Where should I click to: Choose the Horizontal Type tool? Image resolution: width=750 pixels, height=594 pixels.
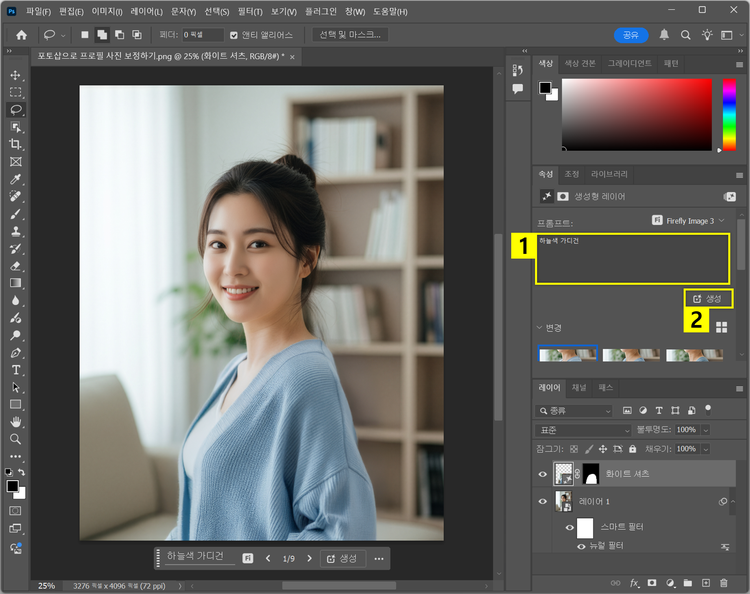[x=15, y=370]
